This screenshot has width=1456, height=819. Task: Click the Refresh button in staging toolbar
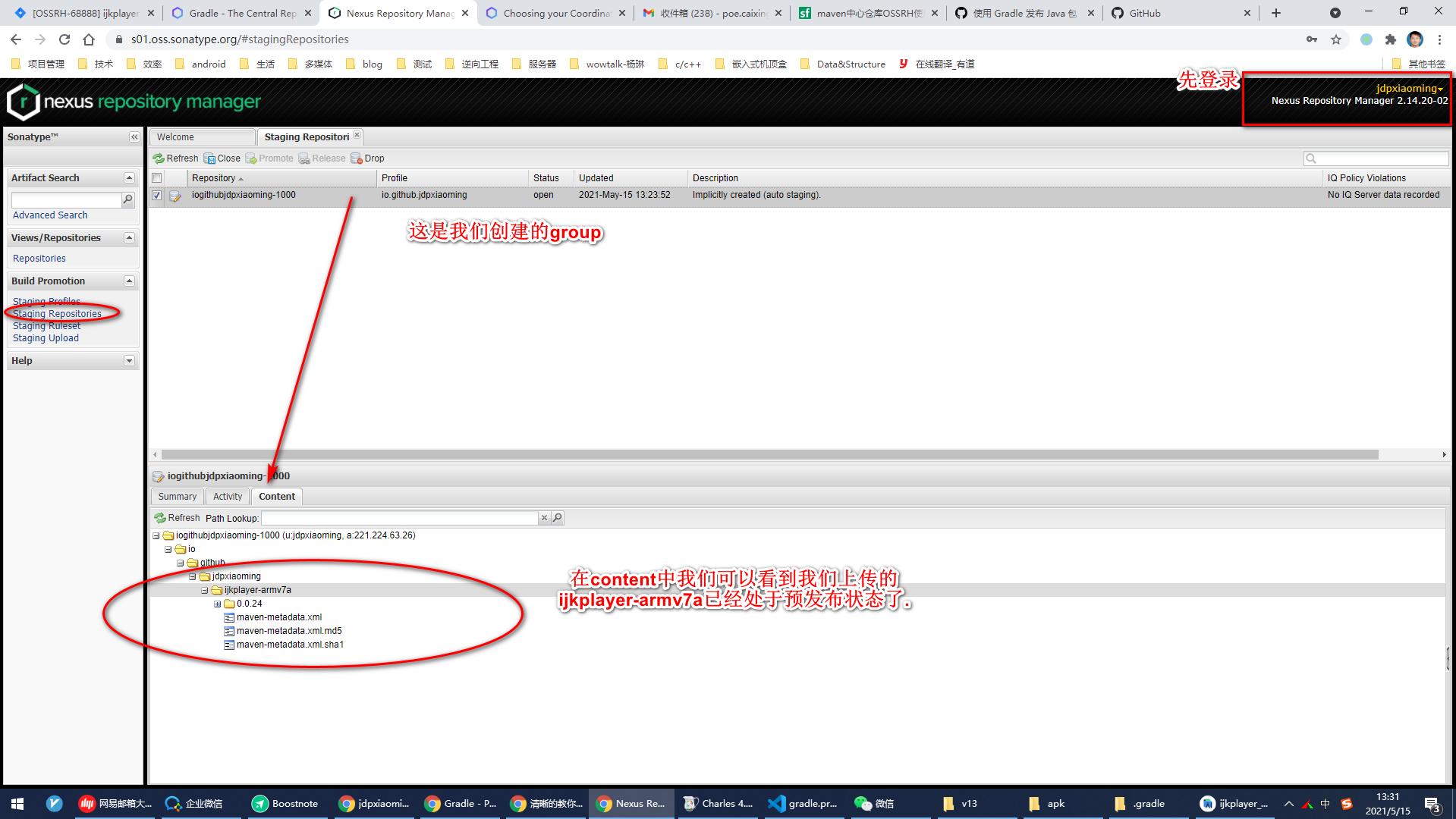[x=175, y=158]
